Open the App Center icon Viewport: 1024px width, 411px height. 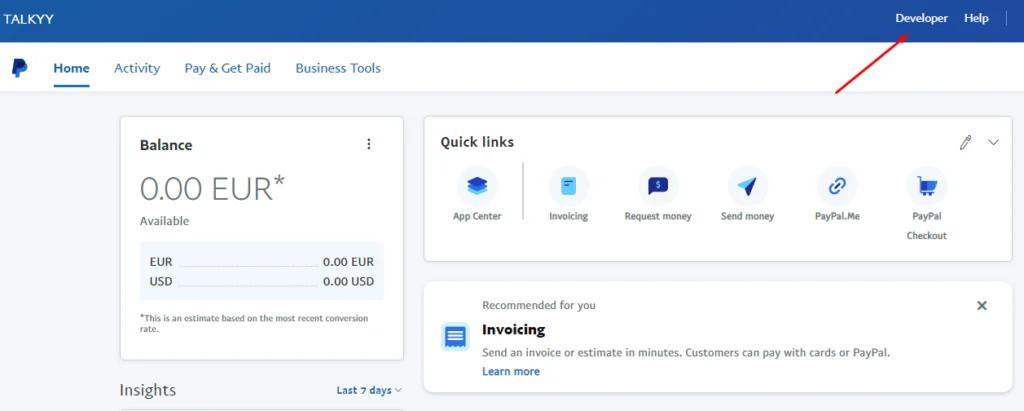coord(477,186)
